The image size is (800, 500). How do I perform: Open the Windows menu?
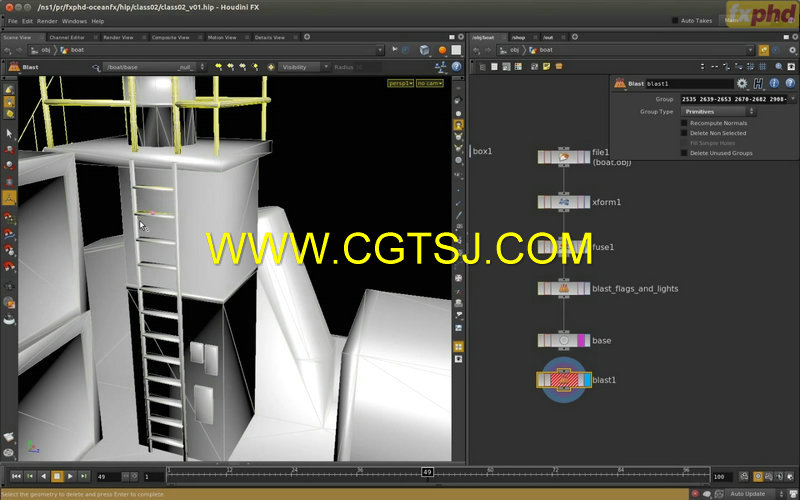(x=74, y=21)
